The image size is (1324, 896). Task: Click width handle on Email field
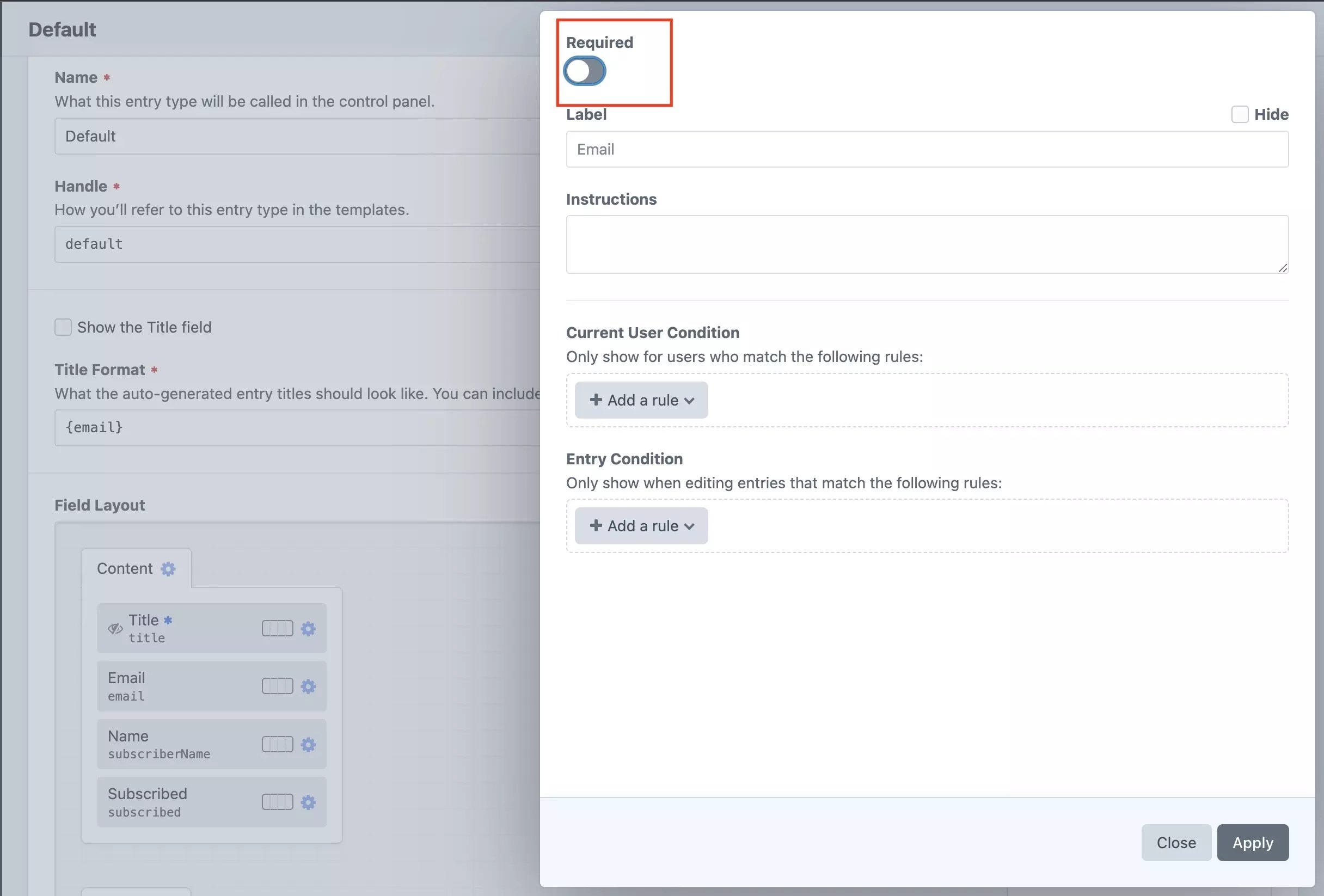[x=278, y=686]
